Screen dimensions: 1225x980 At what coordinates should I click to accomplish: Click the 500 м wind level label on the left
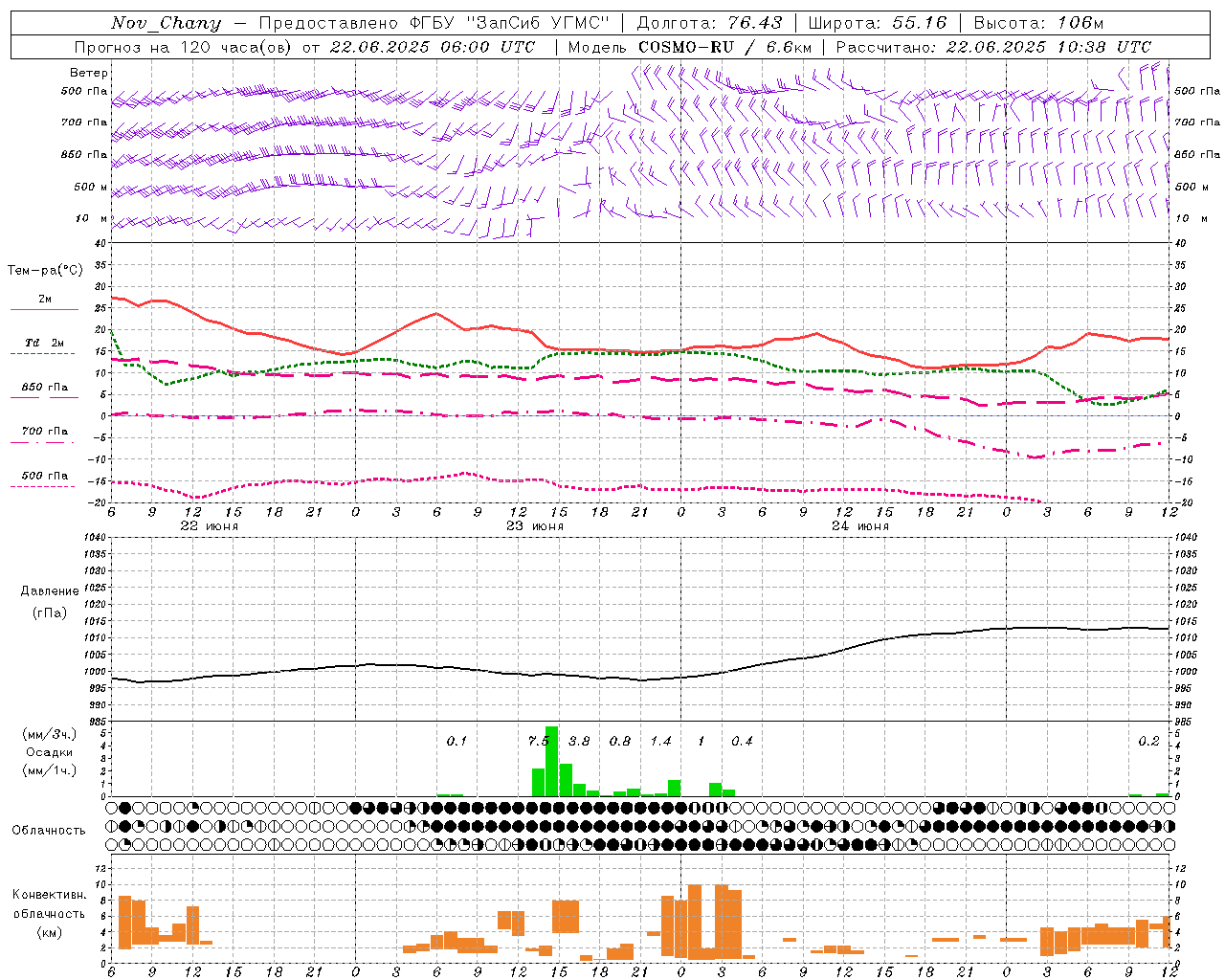coord(91,187)
